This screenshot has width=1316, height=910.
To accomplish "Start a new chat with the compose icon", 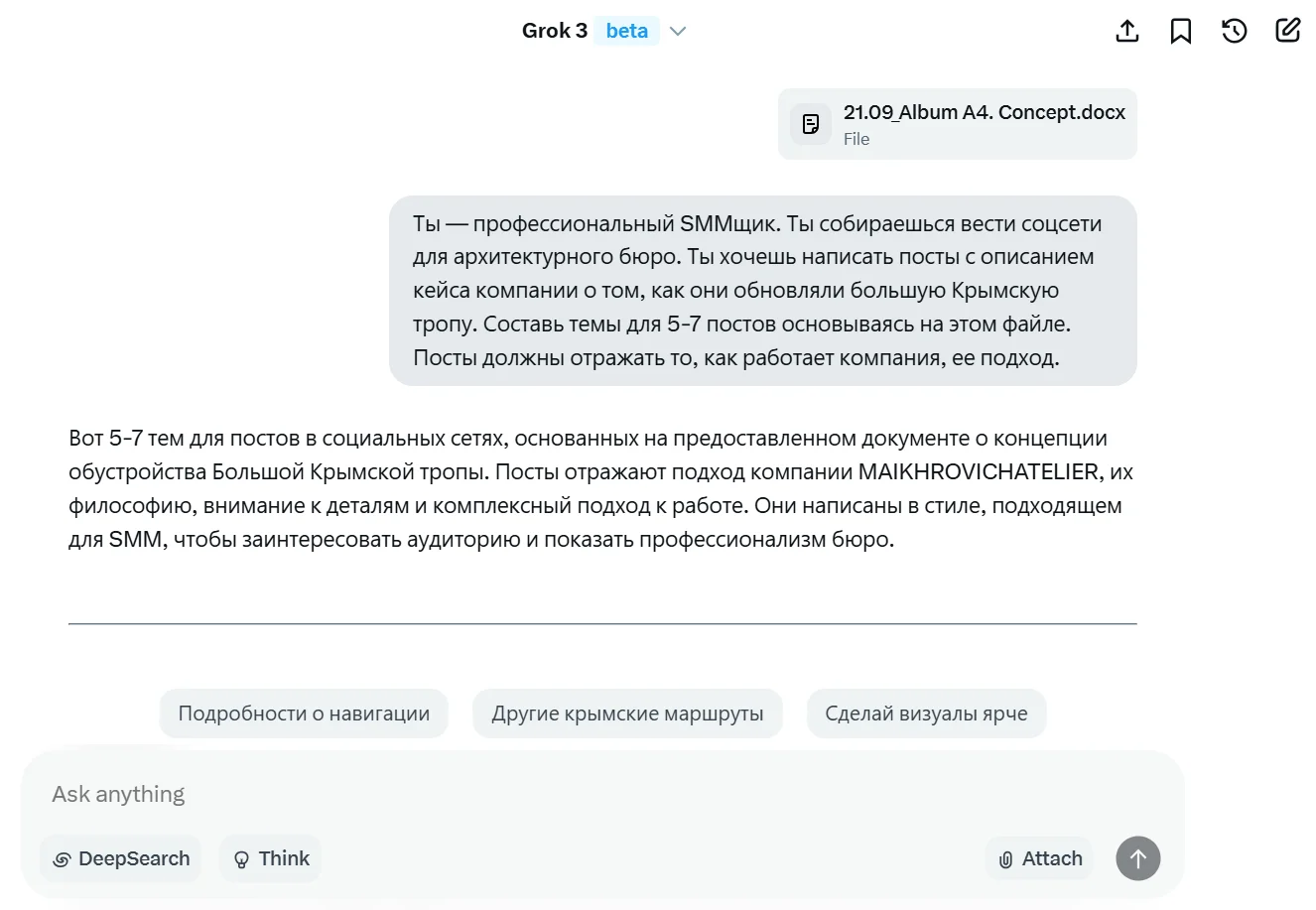I will 1288,31.
